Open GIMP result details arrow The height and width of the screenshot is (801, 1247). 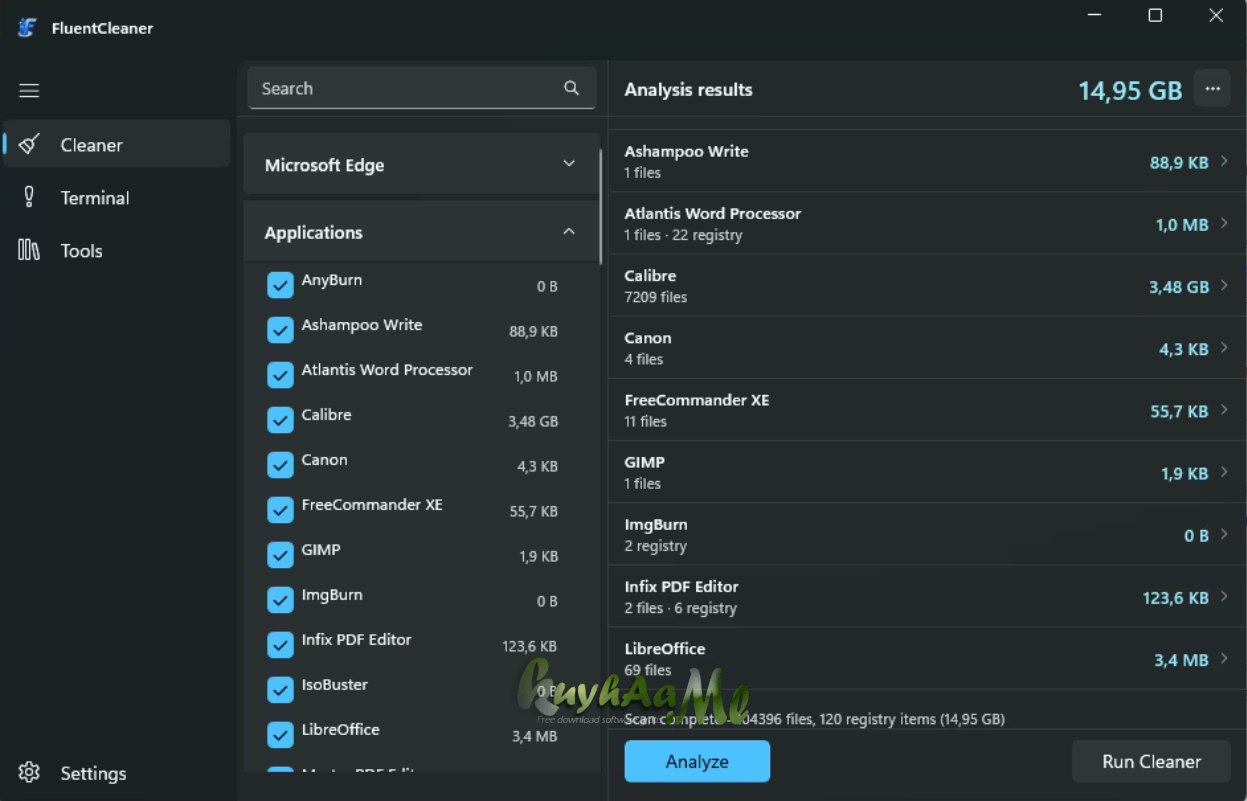pyautogui.click(x=1224, y=472)
